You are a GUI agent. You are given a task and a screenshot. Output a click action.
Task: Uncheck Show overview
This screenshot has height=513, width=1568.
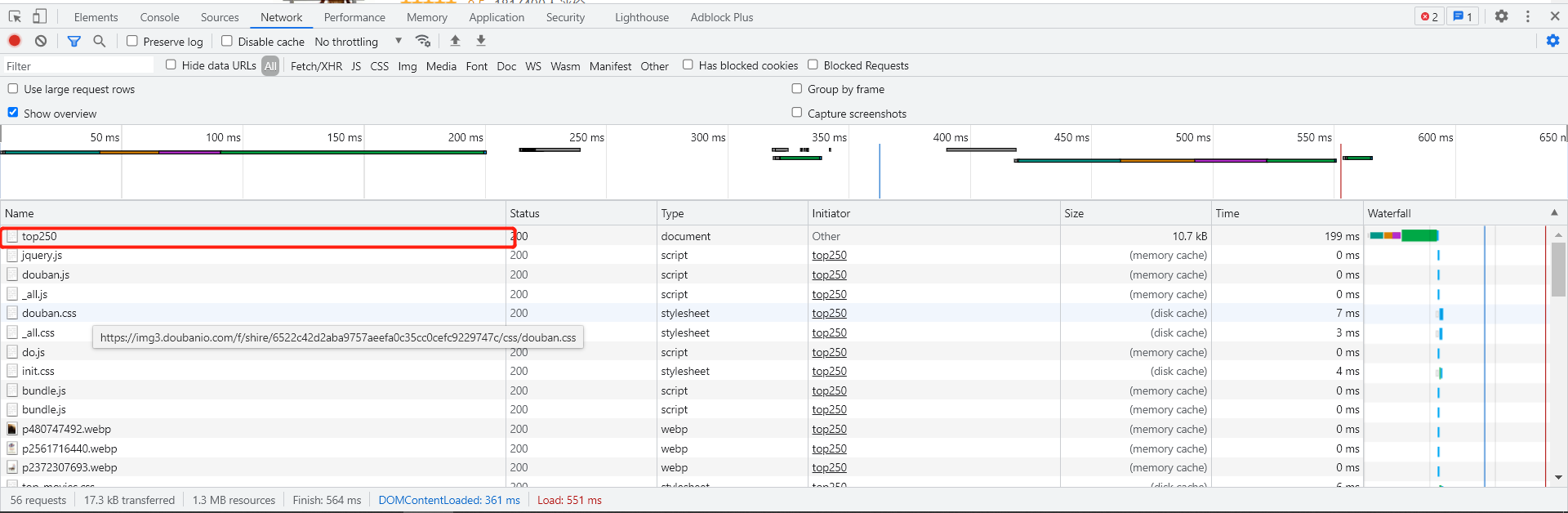13,113
